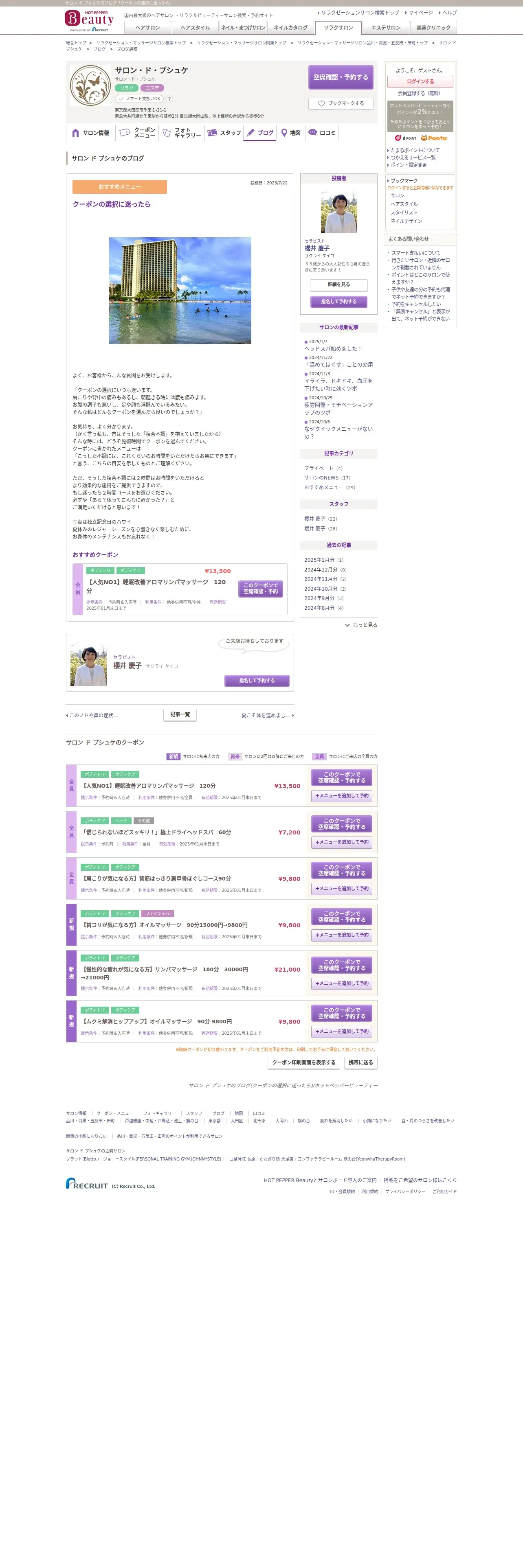Open the salon's butterfly logo image
Screen dimensions: 523x1568
pos(90,86)
